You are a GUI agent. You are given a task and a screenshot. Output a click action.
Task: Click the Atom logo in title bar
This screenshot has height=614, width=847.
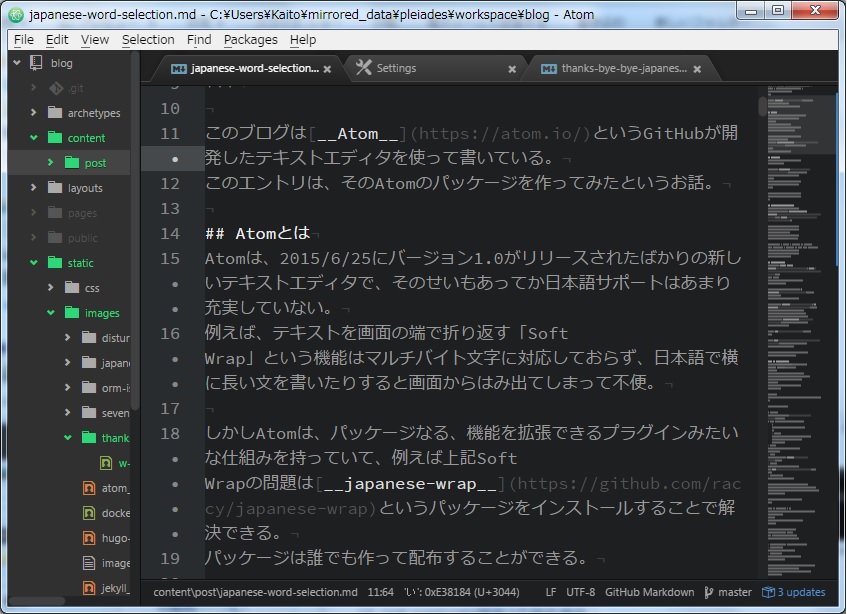pos(16,15)
